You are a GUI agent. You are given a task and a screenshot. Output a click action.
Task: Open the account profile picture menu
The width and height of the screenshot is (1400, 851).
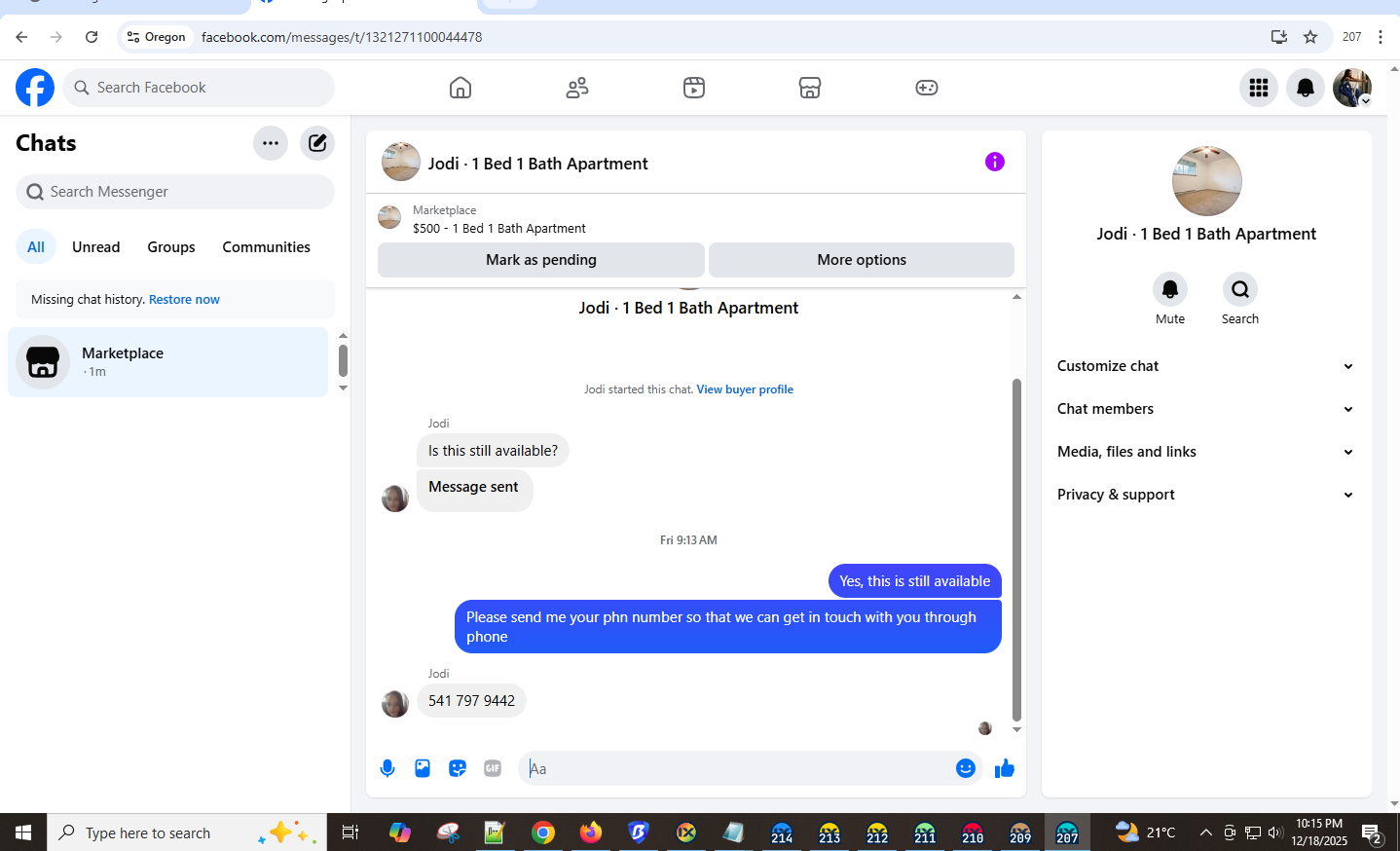pyautogui.click(x=1352, y=88)
